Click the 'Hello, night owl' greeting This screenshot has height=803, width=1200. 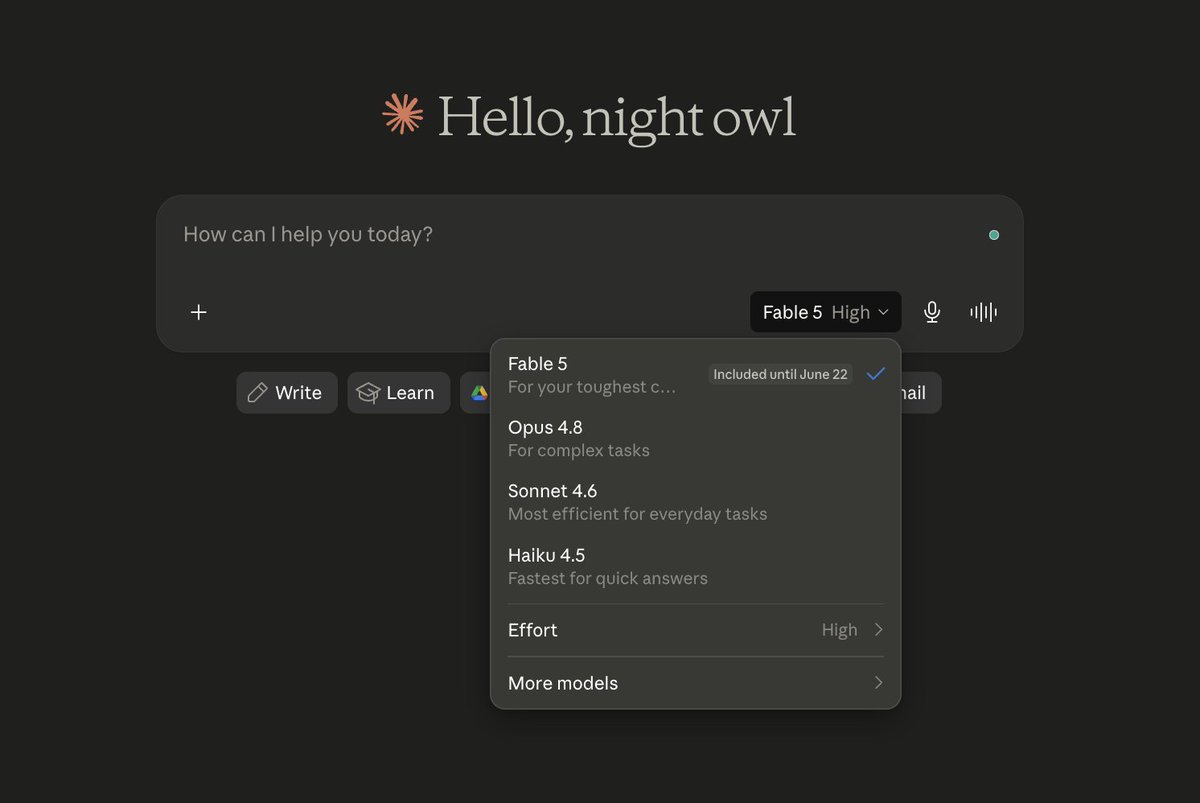click(616, 117)
